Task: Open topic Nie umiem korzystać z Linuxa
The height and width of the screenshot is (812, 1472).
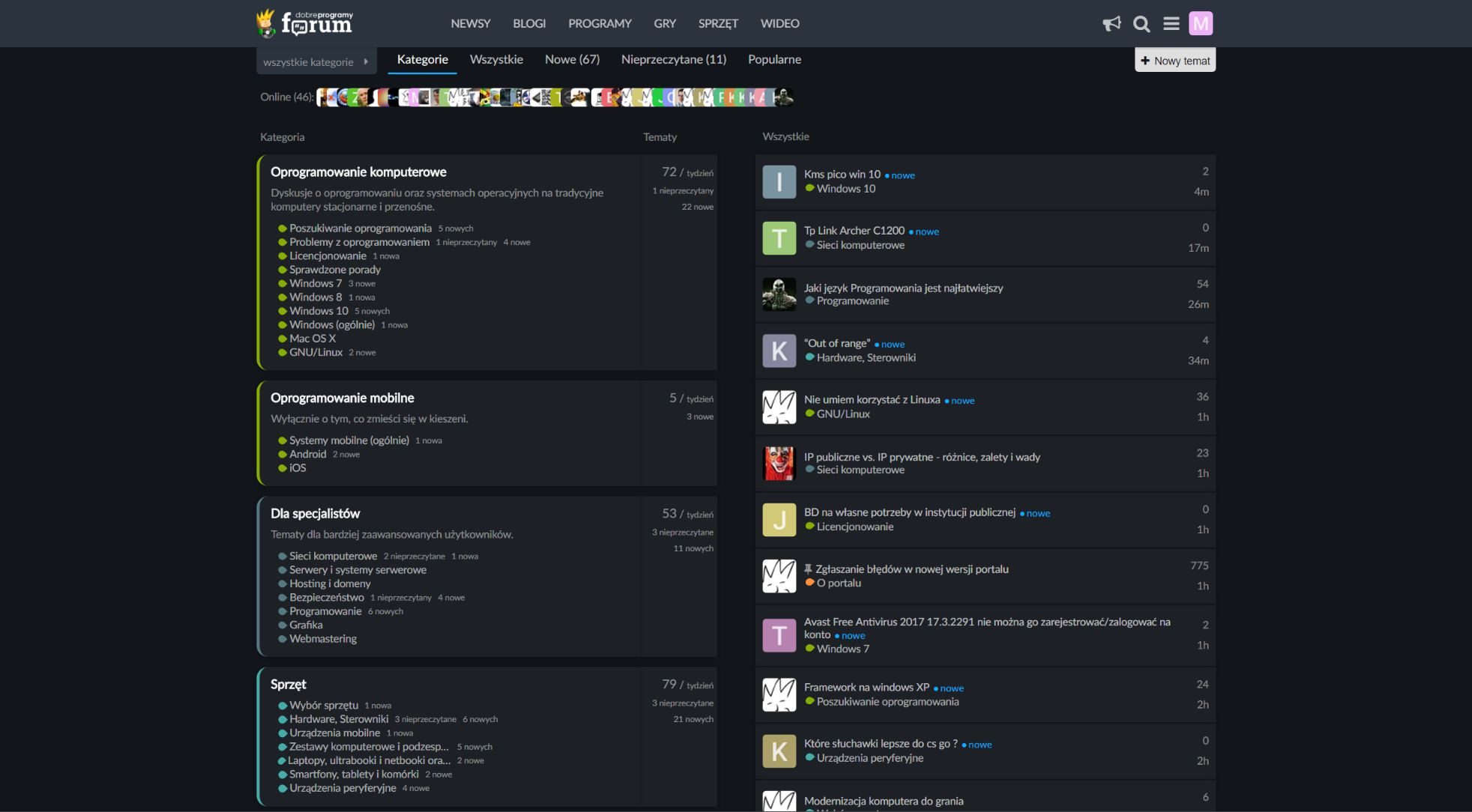Action: [872, 399]
